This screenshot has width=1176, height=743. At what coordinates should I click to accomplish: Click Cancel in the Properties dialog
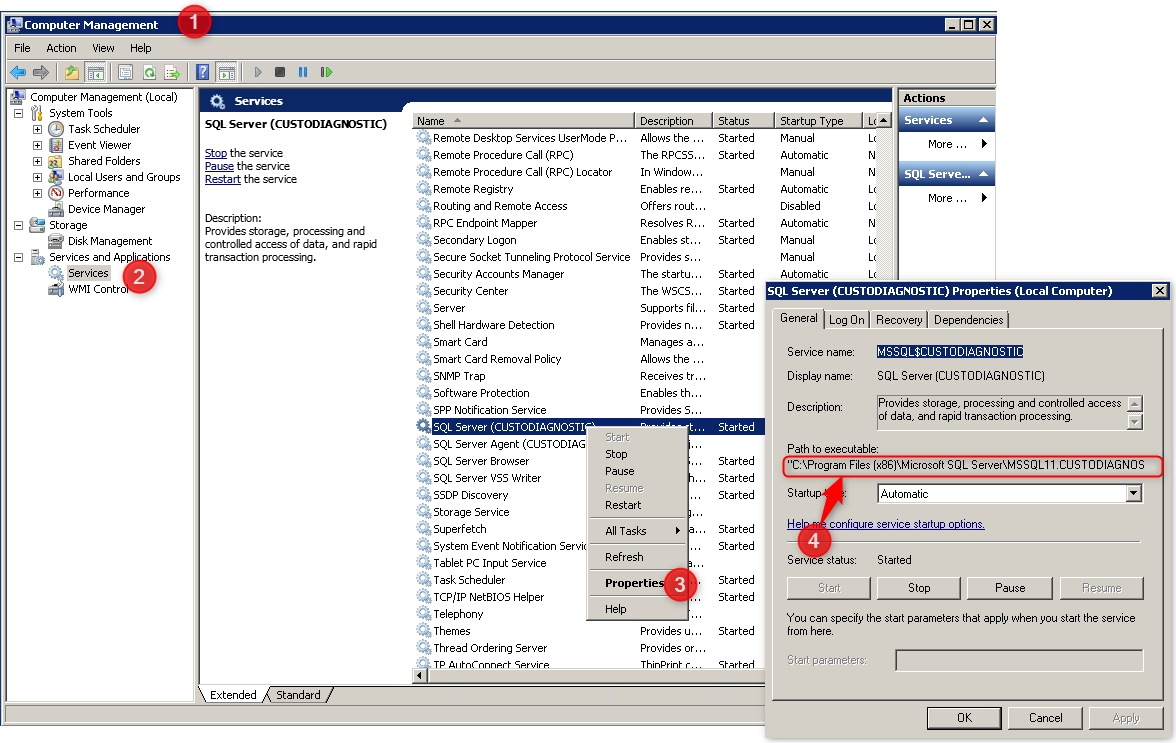click(x=1045, y=718)
